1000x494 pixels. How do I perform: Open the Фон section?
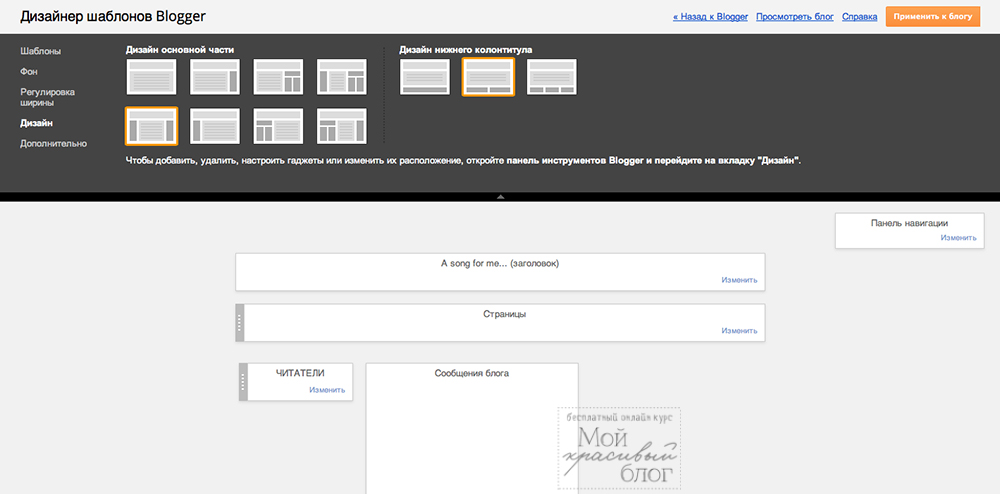(29, 71)
